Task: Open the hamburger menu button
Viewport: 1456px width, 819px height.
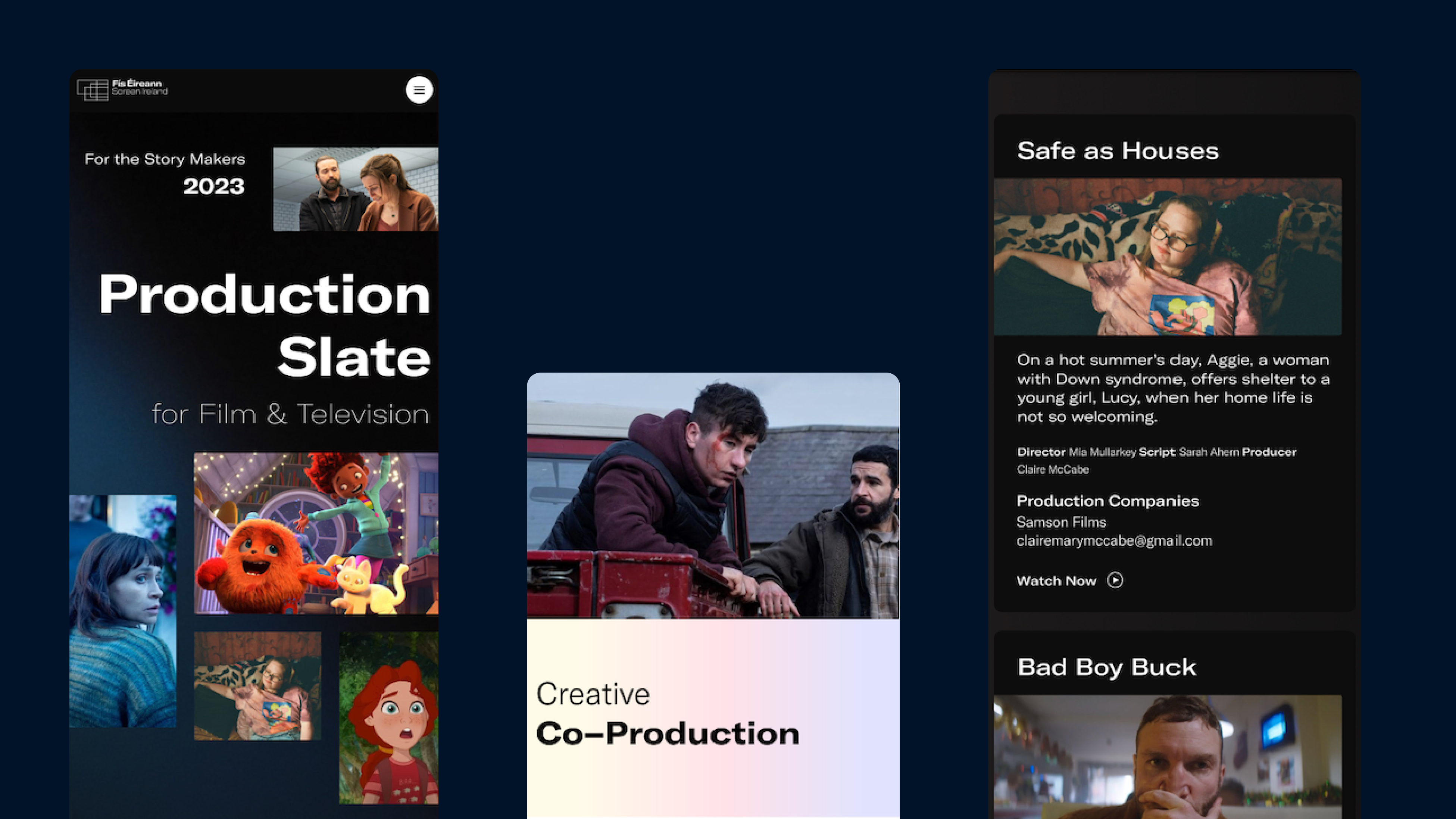Action: (x=419, y=90)
